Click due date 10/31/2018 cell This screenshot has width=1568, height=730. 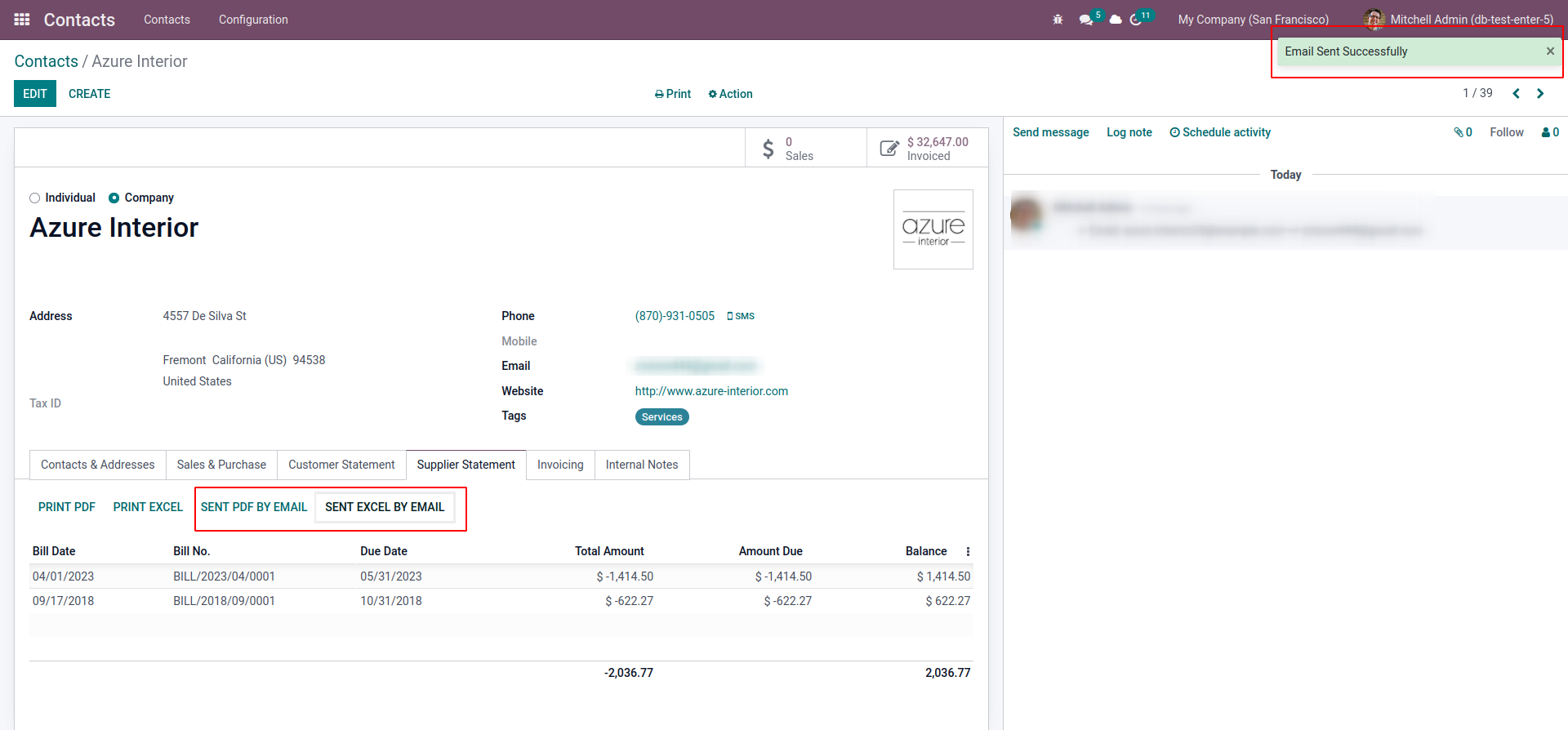391,601
